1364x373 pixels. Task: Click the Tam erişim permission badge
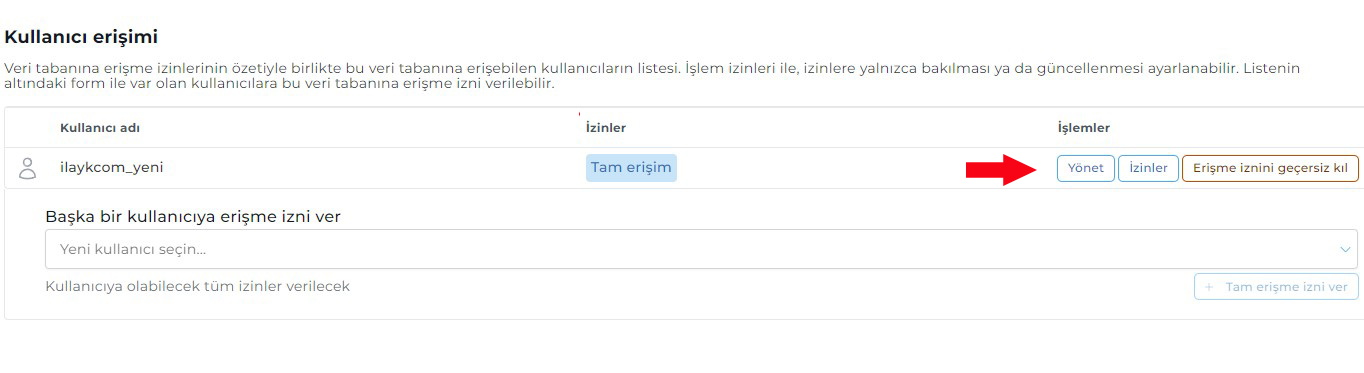pos(631,168)
